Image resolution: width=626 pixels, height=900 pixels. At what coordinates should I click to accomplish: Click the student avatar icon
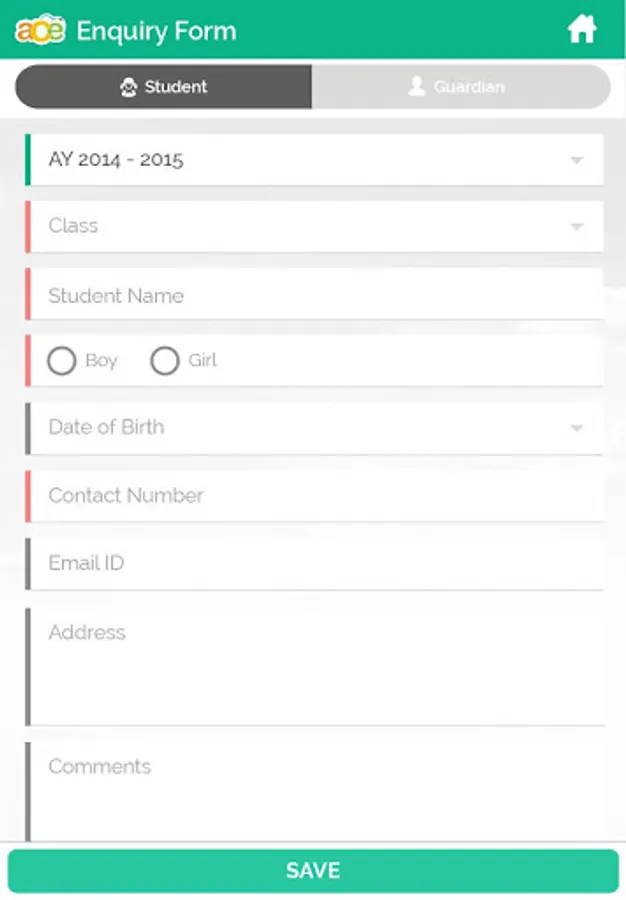[x=128, y=87]
